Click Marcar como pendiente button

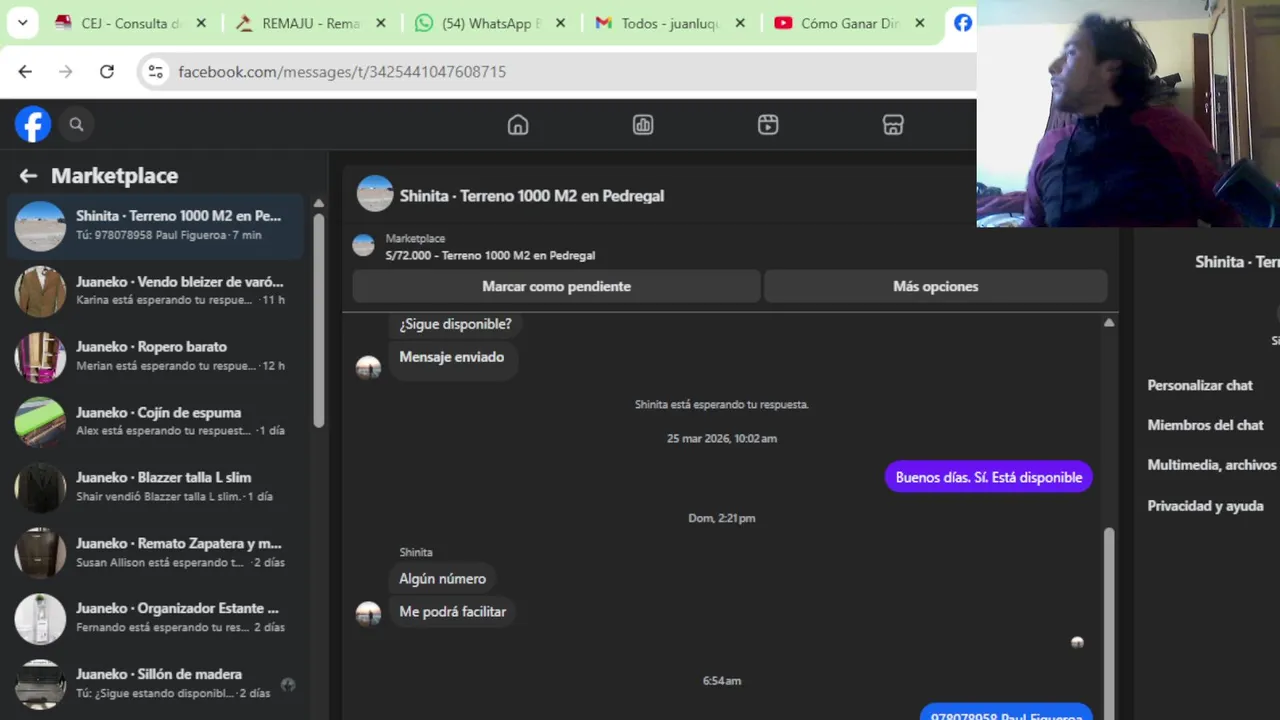point(556,286)
